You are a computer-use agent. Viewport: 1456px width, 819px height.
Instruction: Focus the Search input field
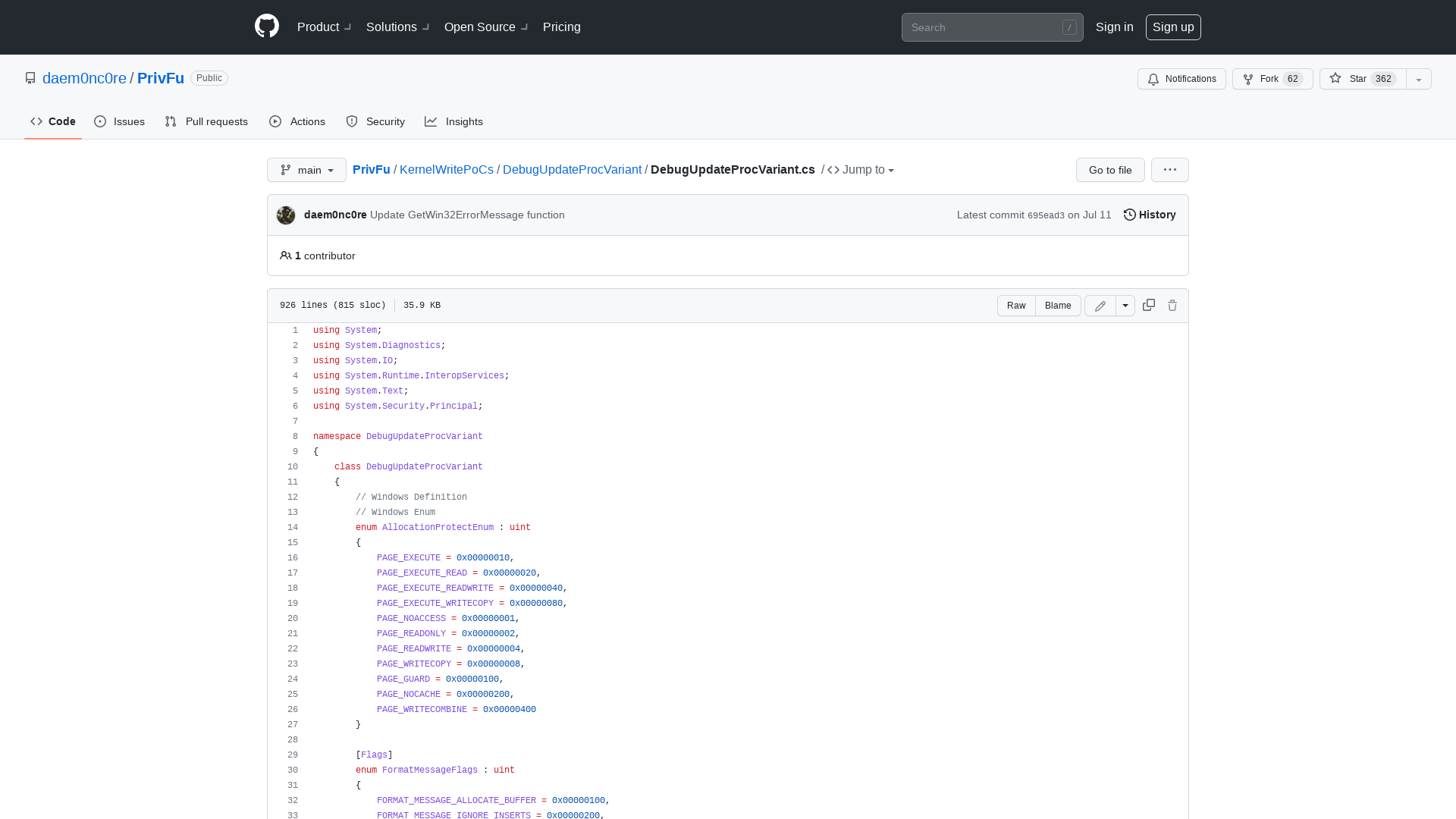pos(992,27)
